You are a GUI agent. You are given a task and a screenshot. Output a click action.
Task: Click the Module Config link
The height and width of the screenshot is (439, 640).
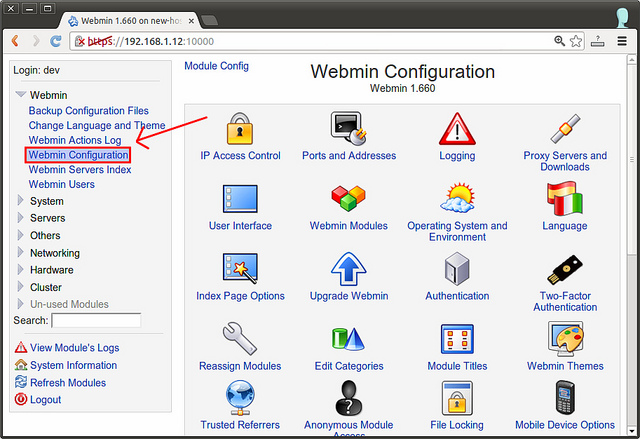coord(216,66)
